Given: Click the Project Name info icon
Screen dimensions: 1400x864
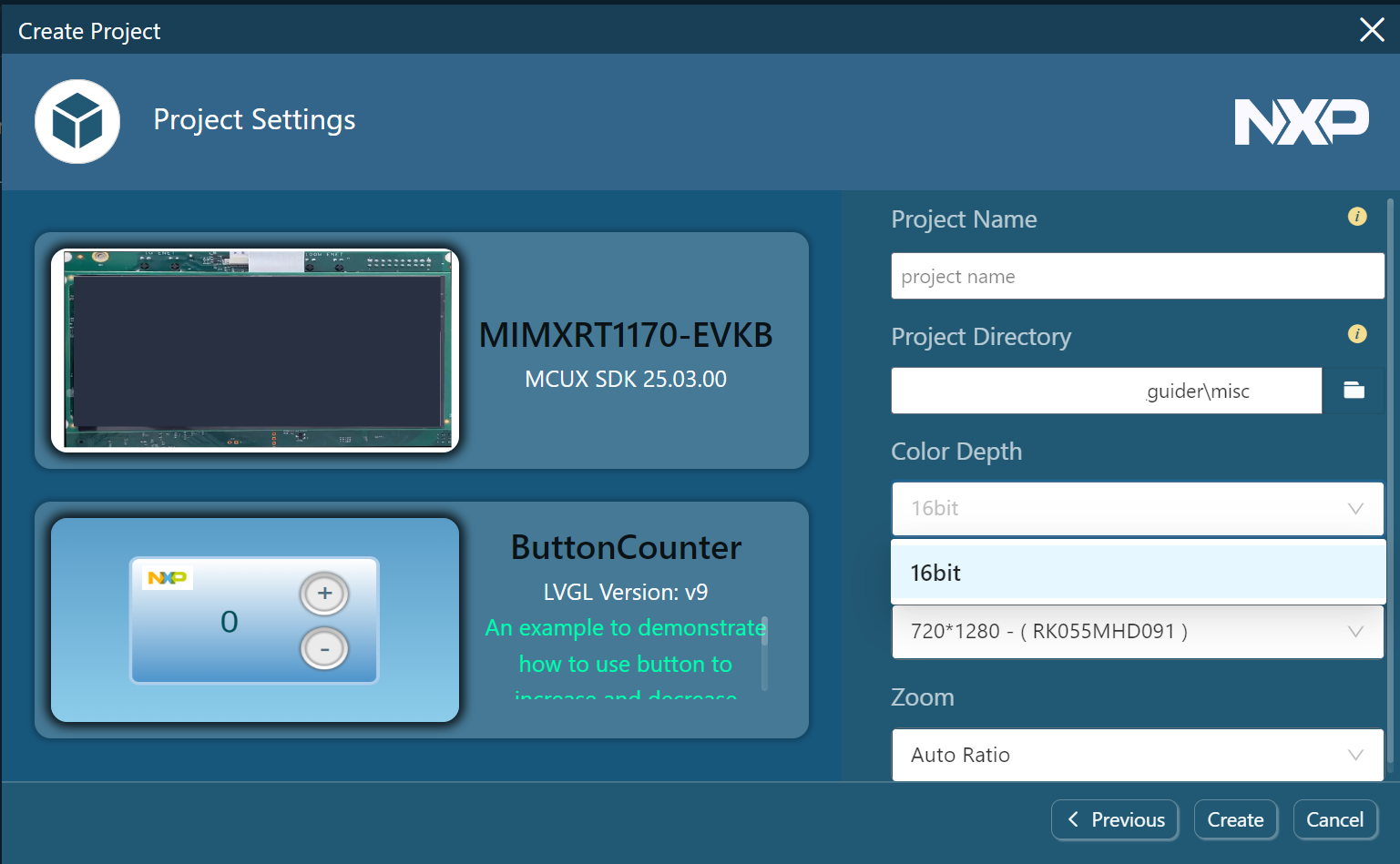Looking at the screenshot, I should 1357,217.
